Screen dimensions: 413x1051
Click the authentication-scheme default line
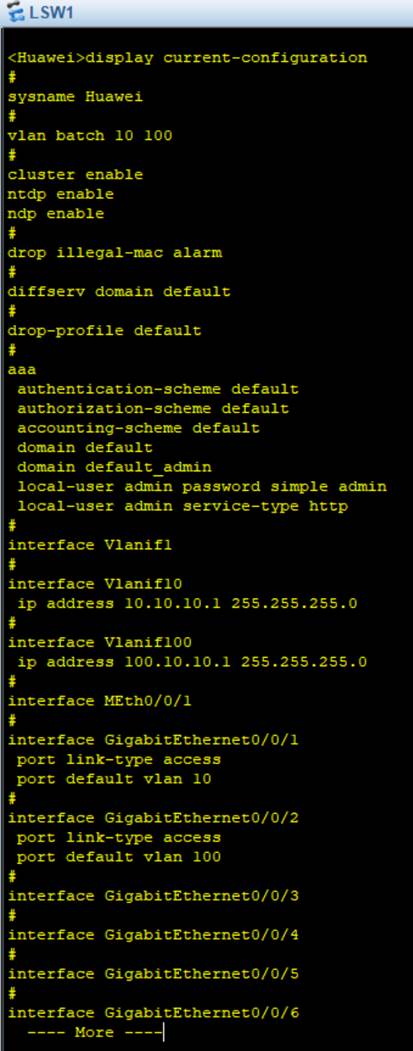pos(158,389)
